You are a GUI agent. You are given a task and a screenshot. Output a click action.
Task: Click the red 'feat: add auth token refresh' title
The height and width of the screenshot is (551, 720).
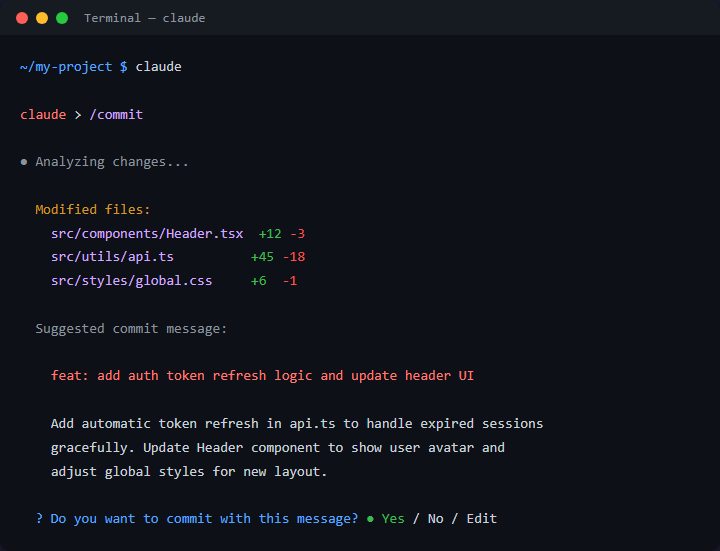(x=262, y=376)
